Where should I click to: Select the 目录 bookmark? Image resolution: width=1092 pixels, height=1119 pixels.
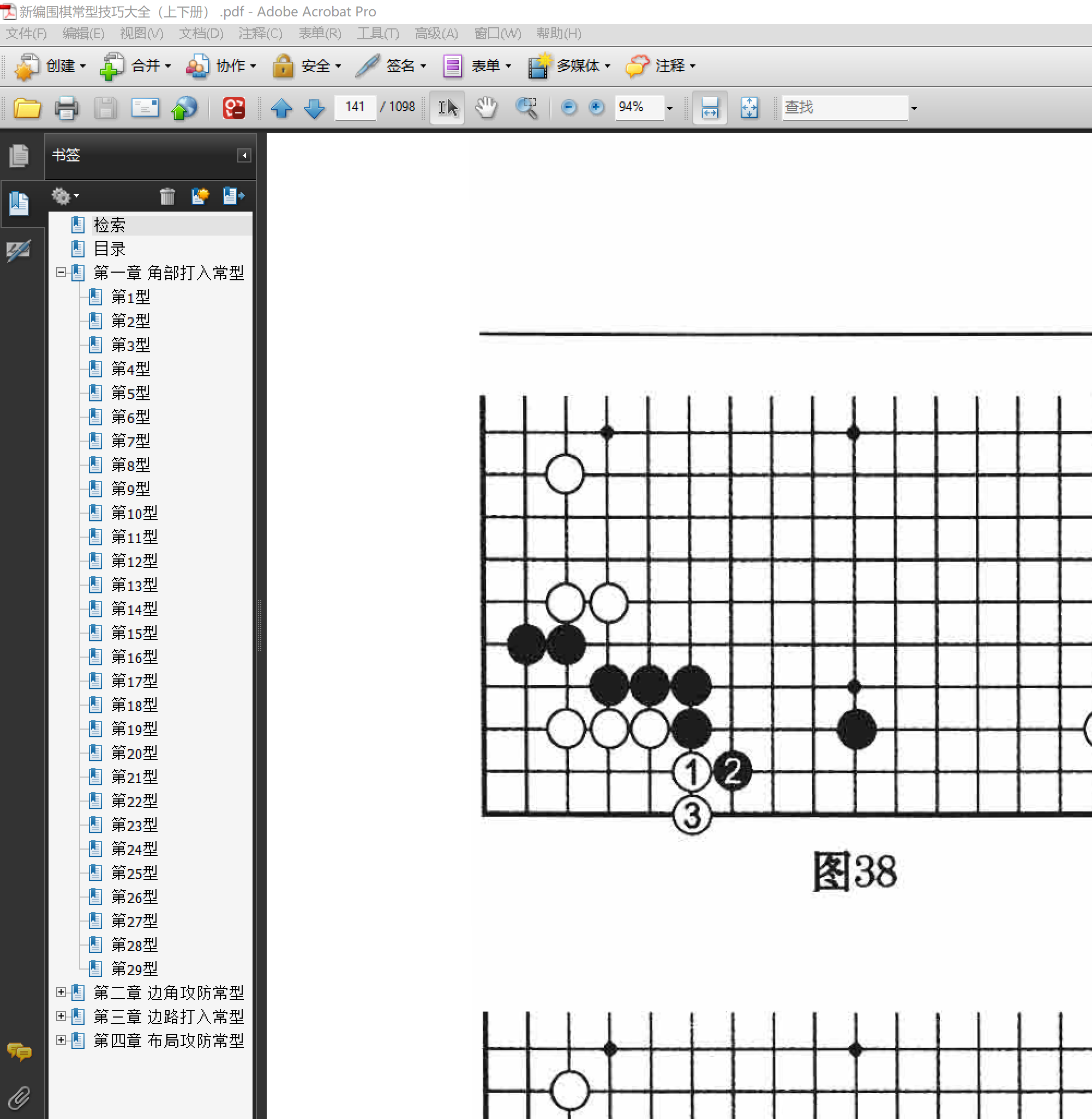(x=110, y=249)
